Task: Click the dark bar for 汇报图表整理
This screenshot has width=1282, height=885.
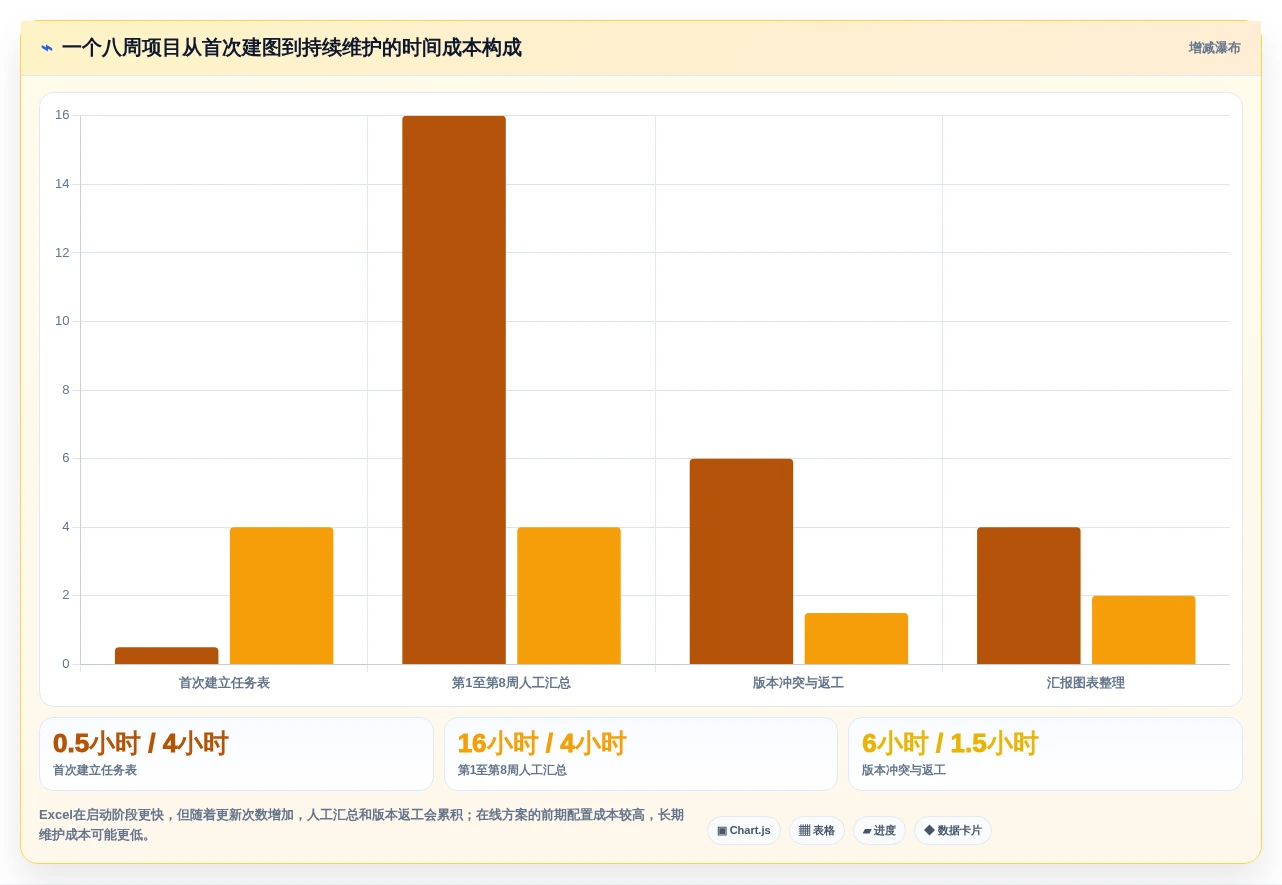Action: tap(1029, 596)
